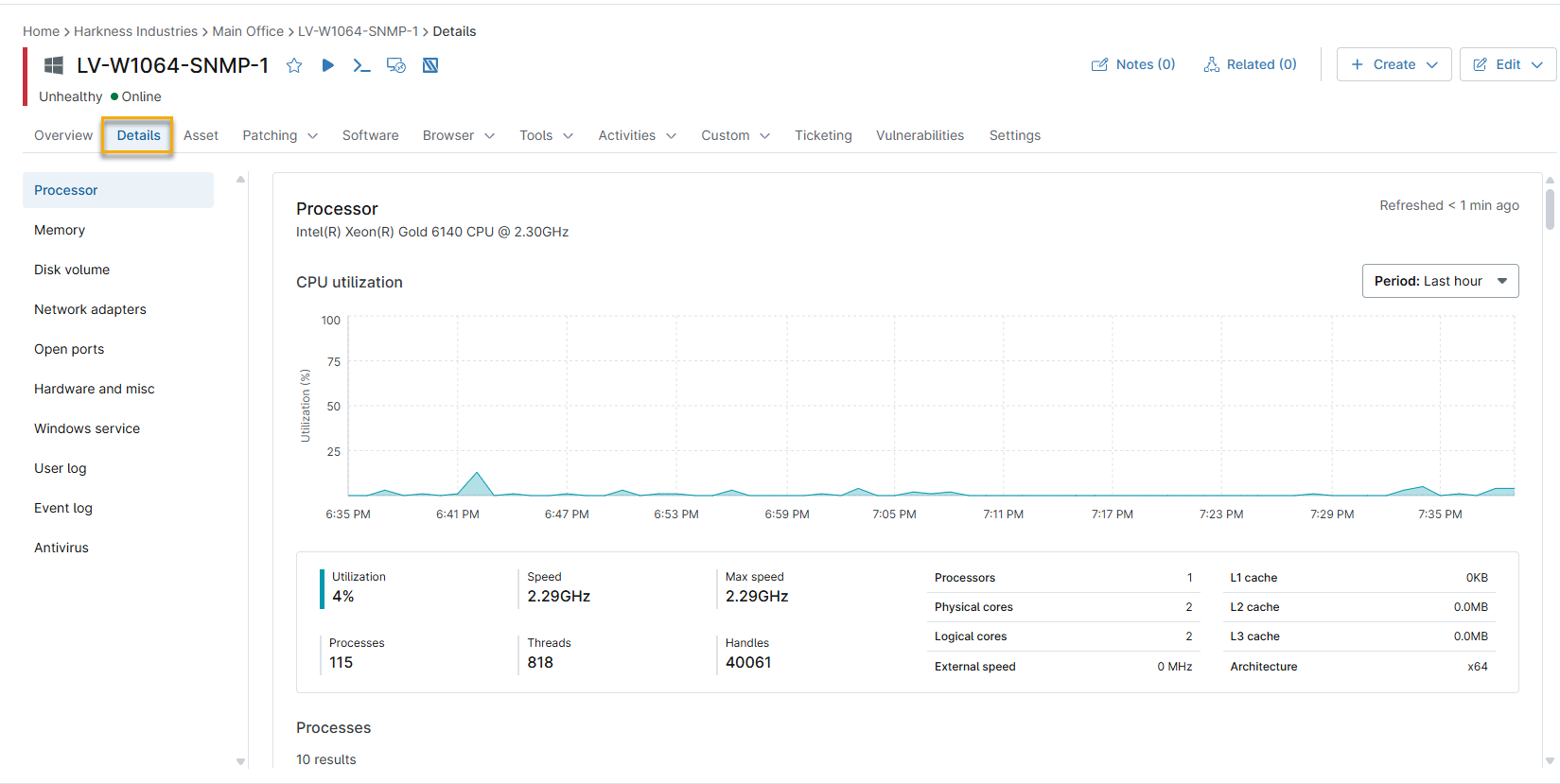Select Network adapters in the sidebar

[90, 309]
